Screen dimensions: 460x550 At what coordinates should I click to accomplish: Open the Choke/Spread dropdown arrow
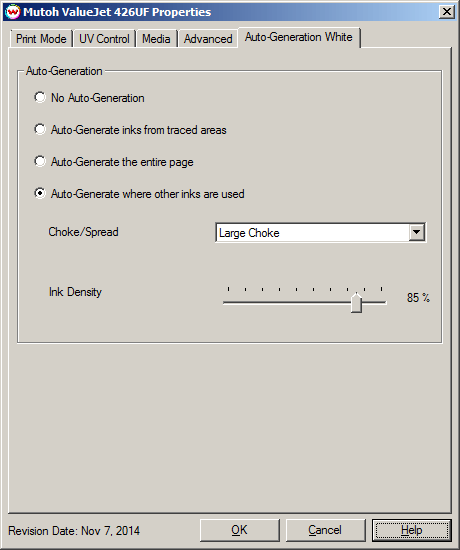(x=416, y=232)
